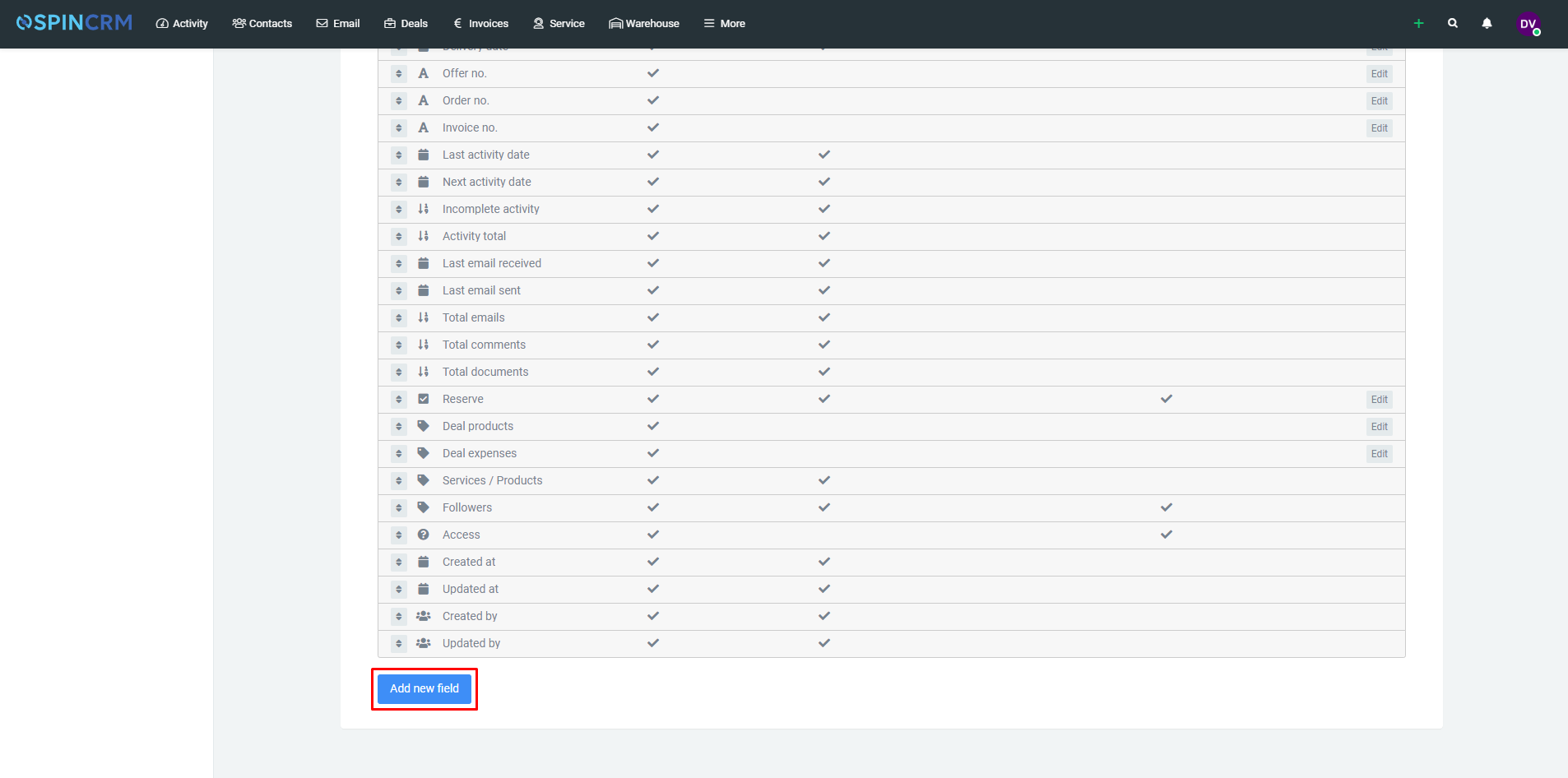Click second checkmark in Last activity date row
The height and width of the screenshot is (778, 1568).
[824, 155]
